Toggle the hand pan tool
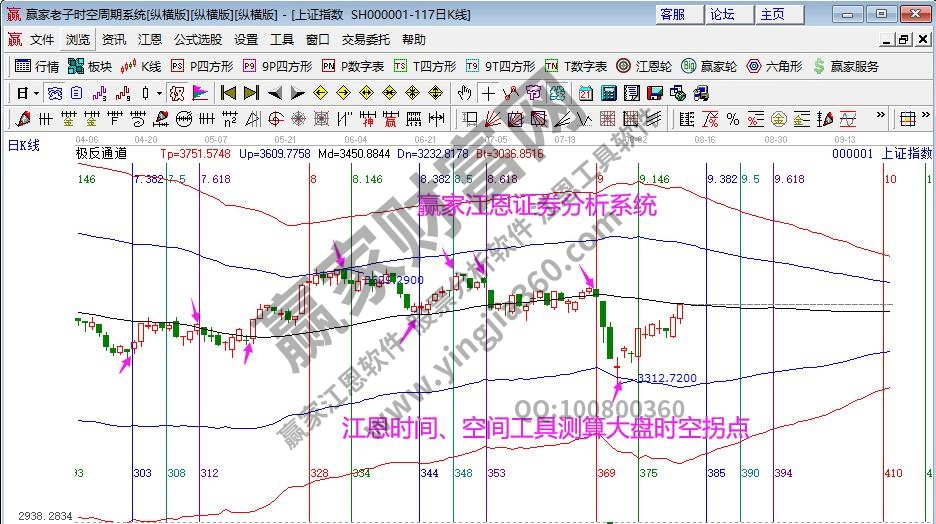 tap(464, 93)
